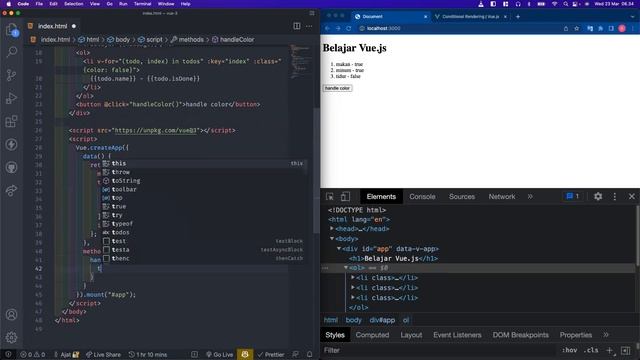This screenshot has height=360, width=640.
Task: Switch to the Computed pane tab
Action: 372,335
